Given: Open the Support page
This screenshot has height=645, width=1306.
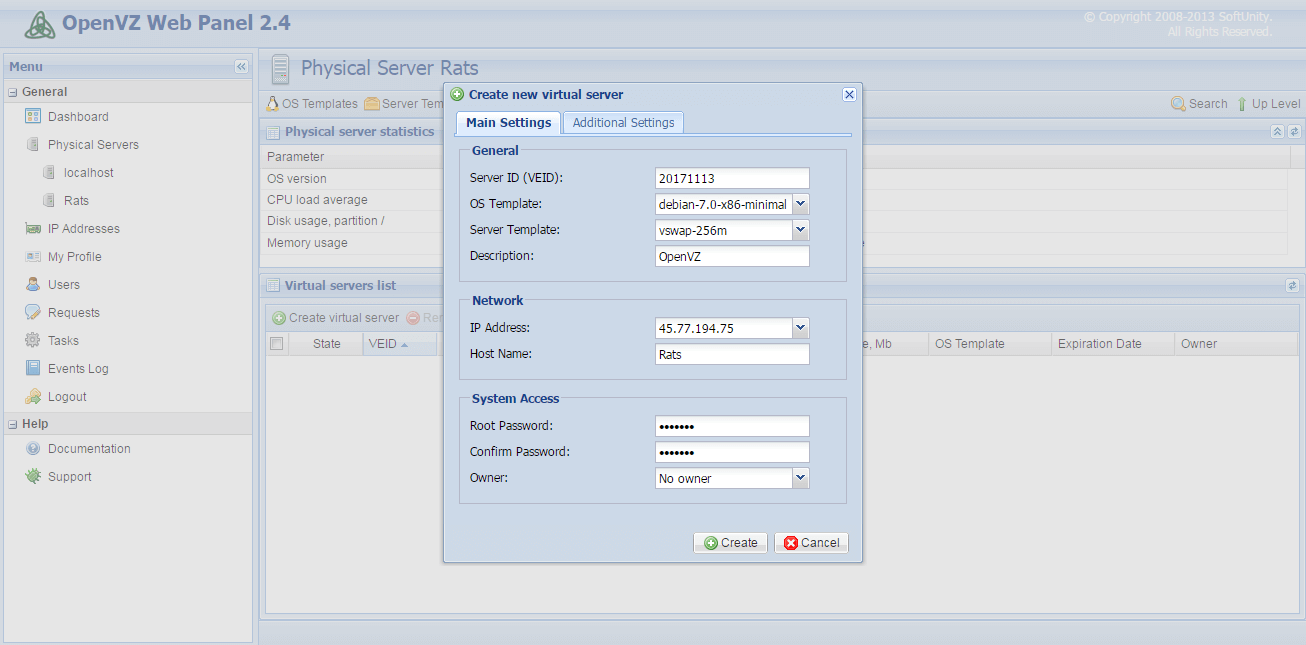Looking at the screenshot, I should click(69, 477).
